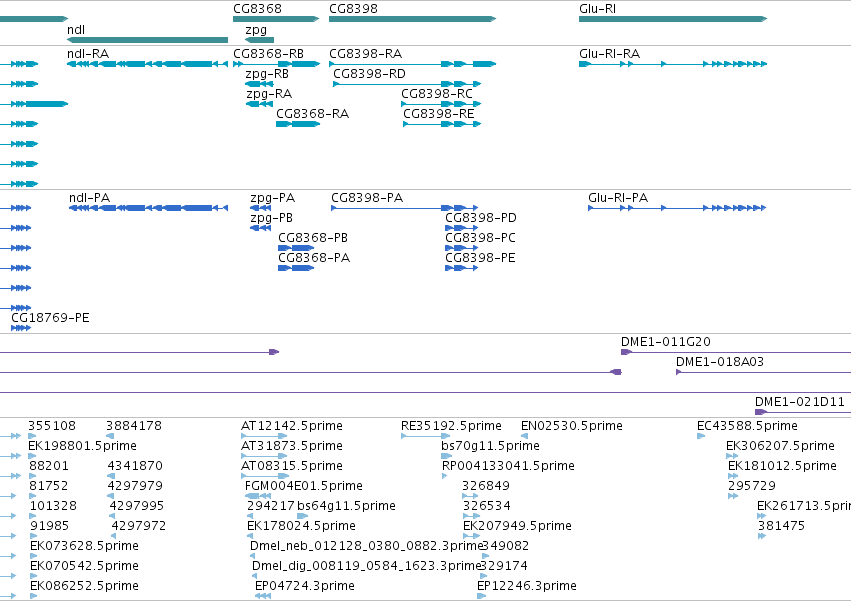Click EP12246.3prime EST

coord(481,596)
